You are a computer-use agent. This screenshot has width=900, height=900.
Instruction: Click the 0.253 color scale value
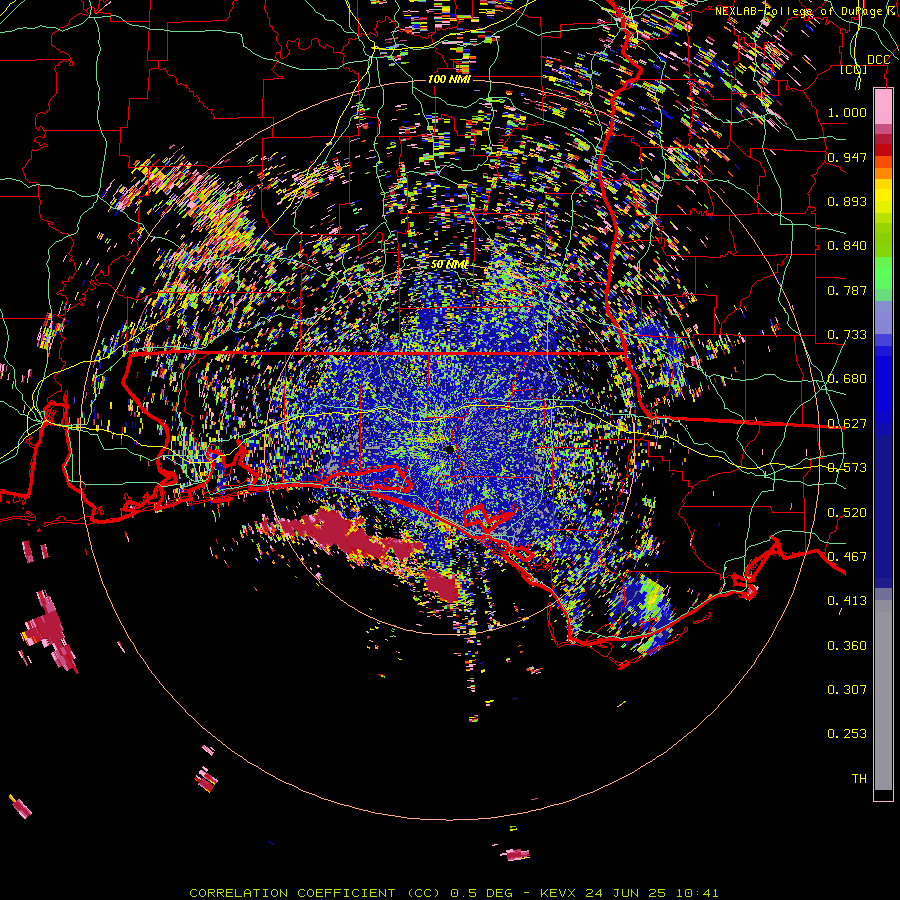pyautogui.click(x=847, y=734)
